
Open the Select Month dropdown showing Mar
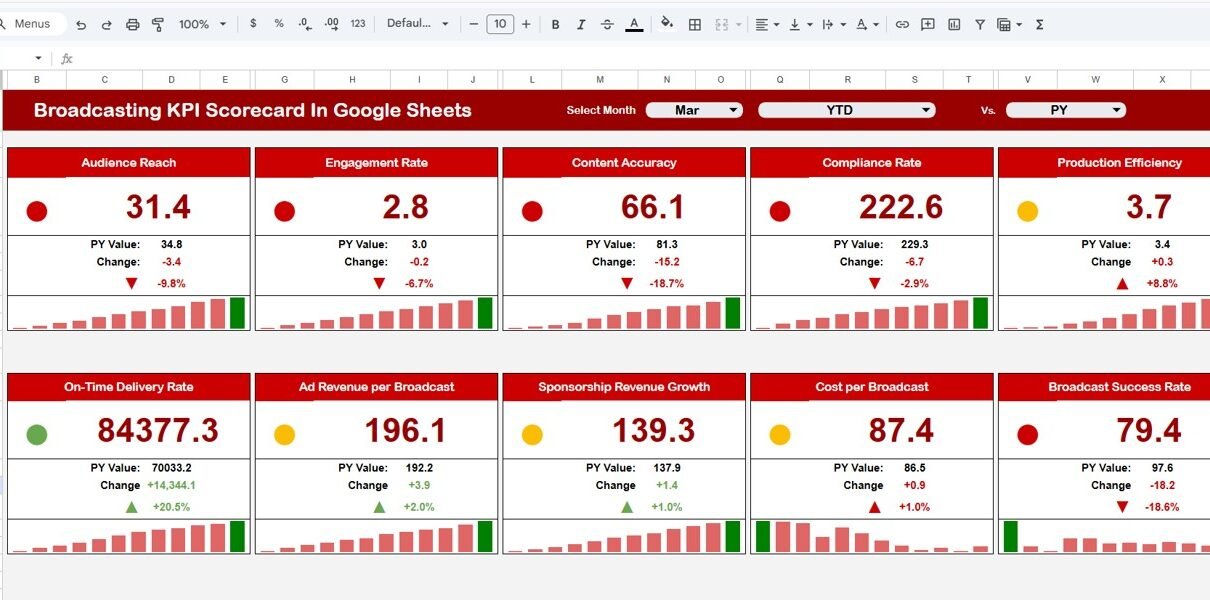coord(694,110)
